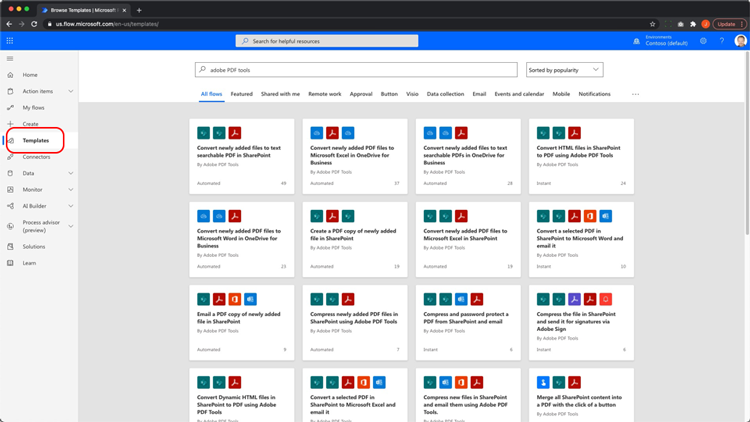Switch to the Mobile tab
The image size is (750, 422).
coord(561,94)
